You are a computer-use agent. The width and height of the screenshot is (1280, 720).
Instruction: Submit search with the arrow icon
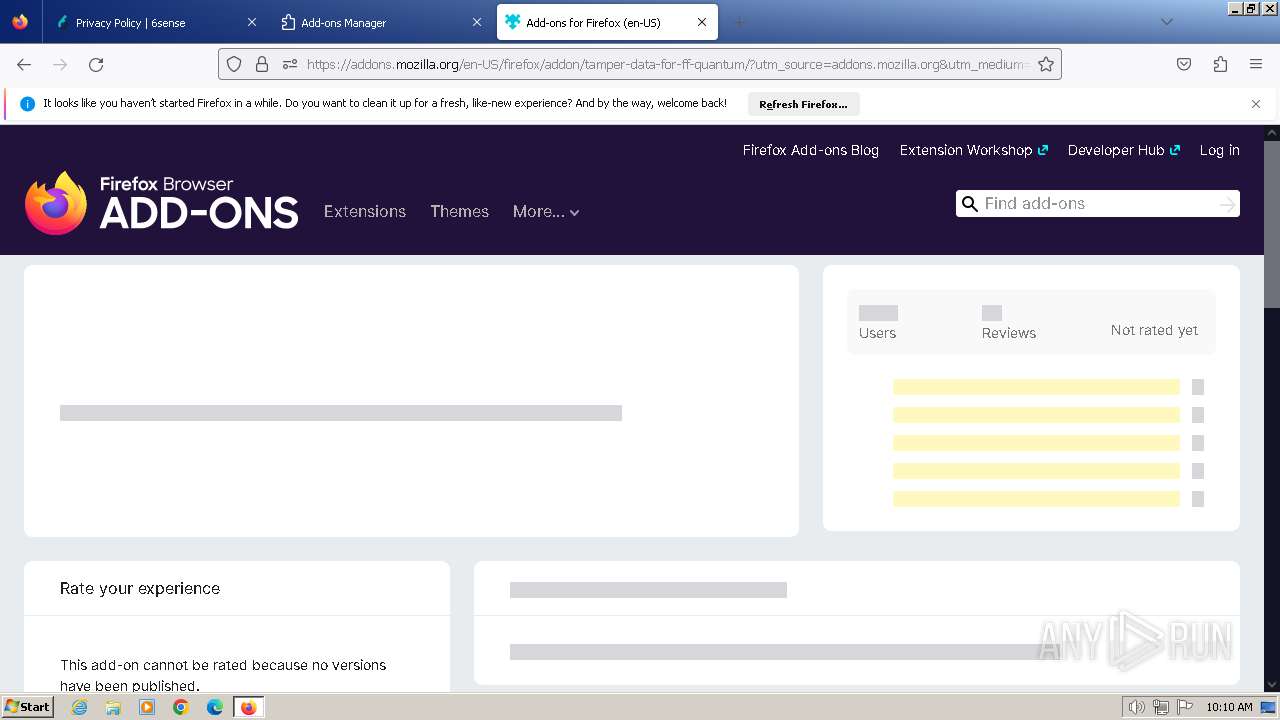(x=1227, y=204)
